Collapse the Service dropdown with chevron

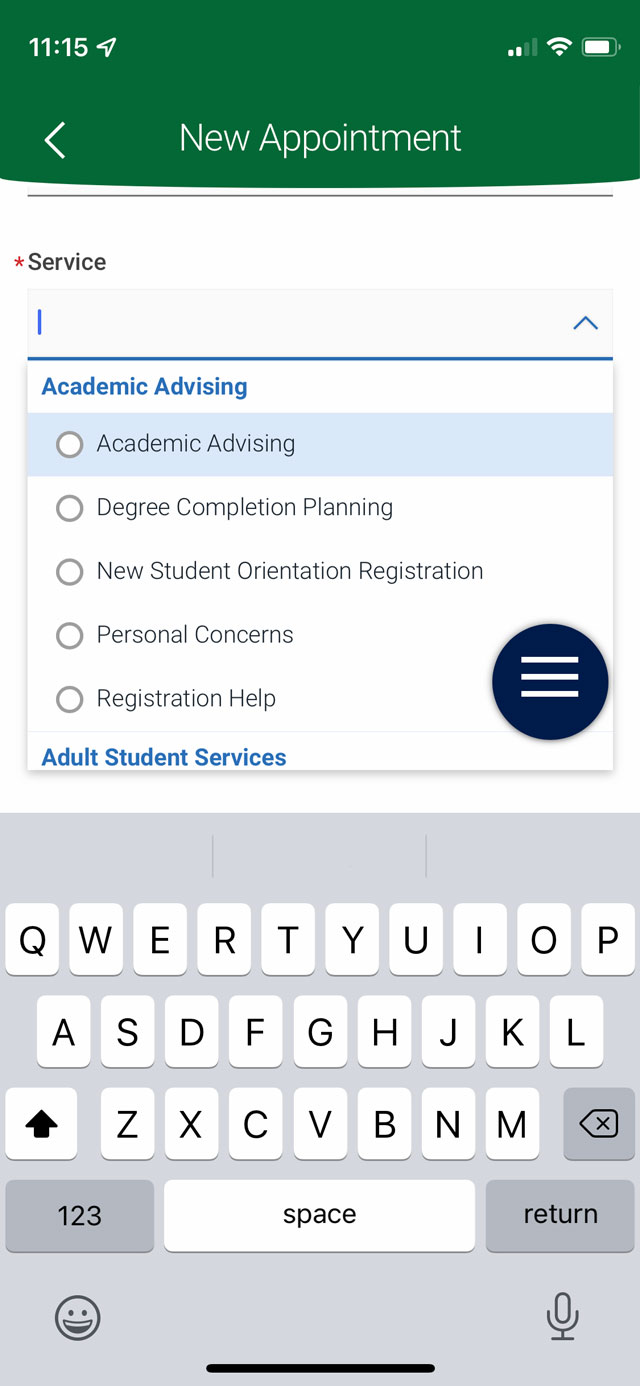point(585,323)
